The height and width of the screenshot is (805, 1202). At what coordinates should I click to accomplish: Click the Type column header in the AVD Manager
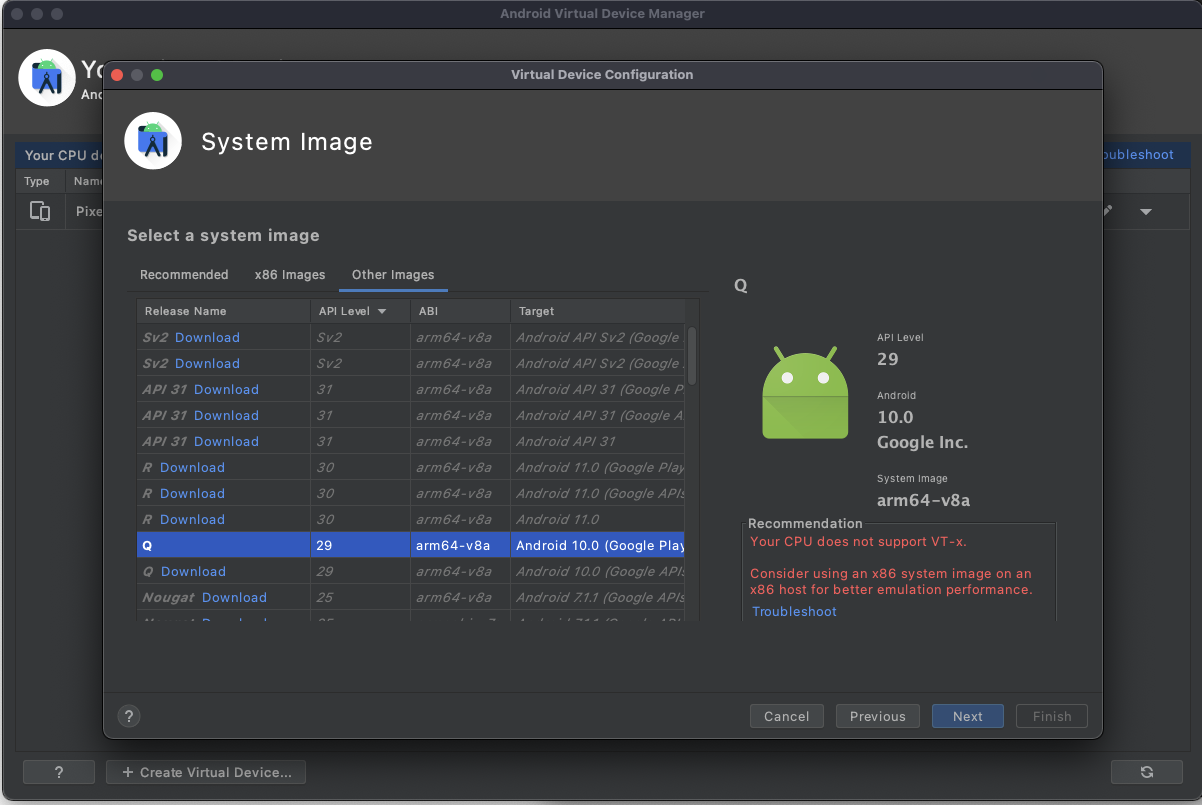[x=37, y=181]
